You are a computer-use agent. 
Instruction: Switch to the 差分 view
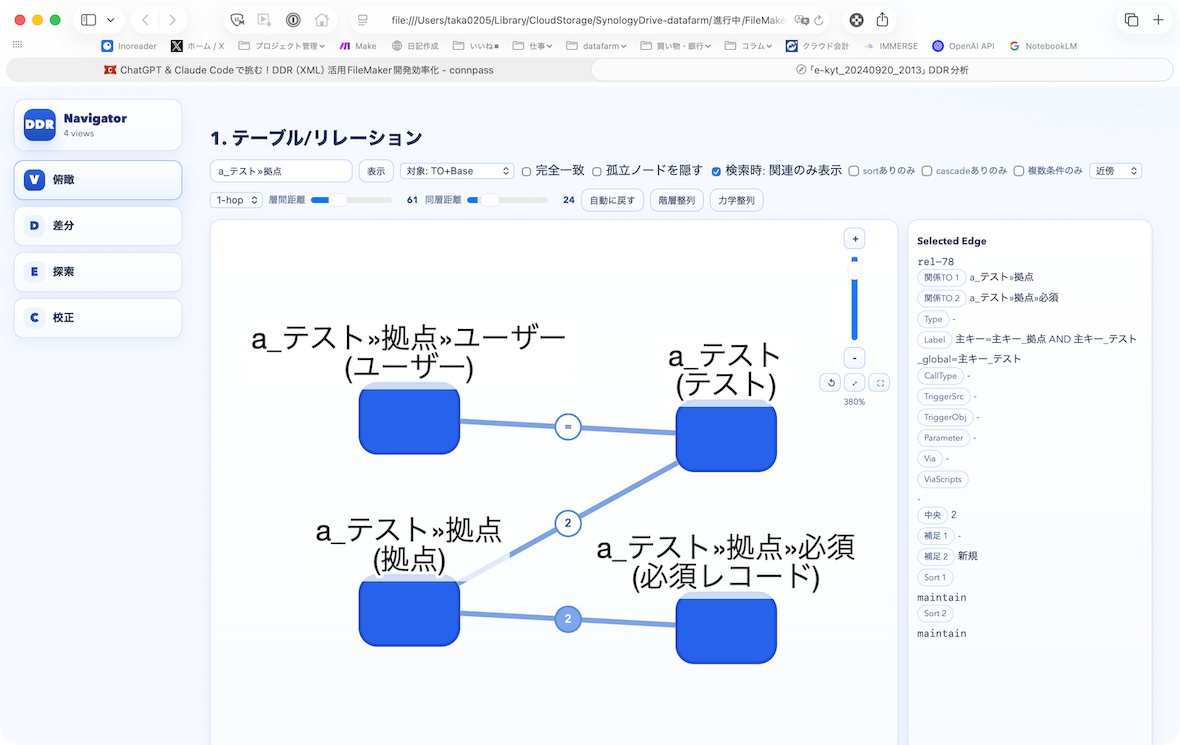tap(98, 226)
